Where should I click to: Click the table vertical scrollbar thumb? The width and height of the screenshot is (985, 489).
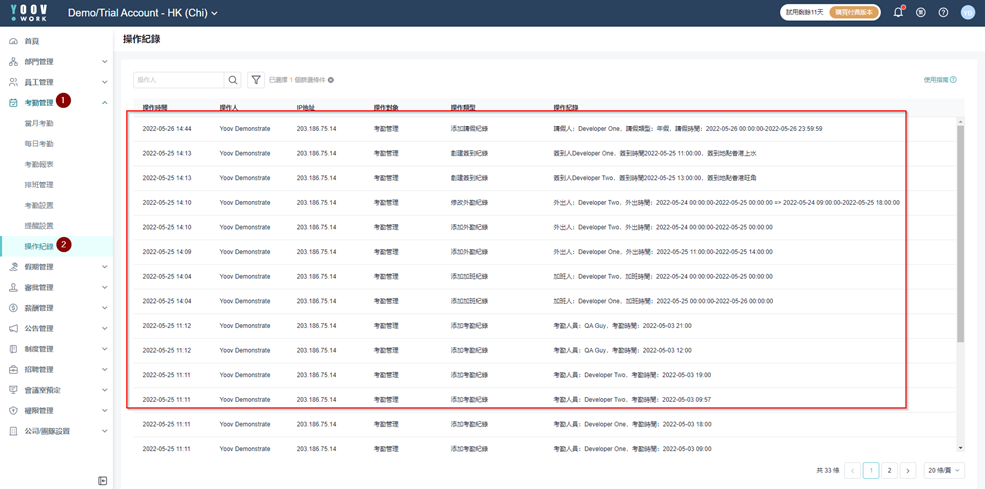point(960,233)
